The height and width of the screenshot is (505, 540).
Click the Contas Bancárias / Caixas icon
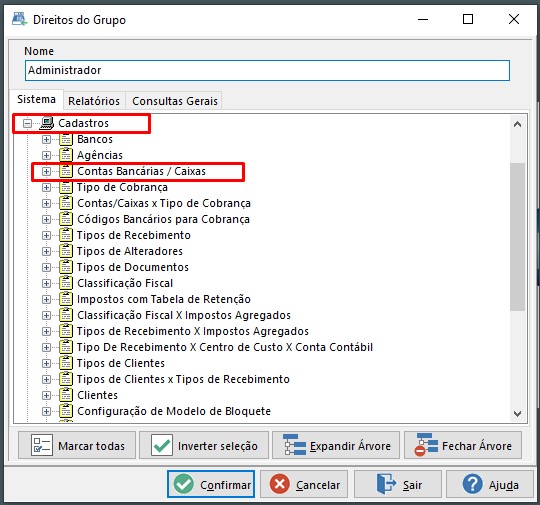66,171
